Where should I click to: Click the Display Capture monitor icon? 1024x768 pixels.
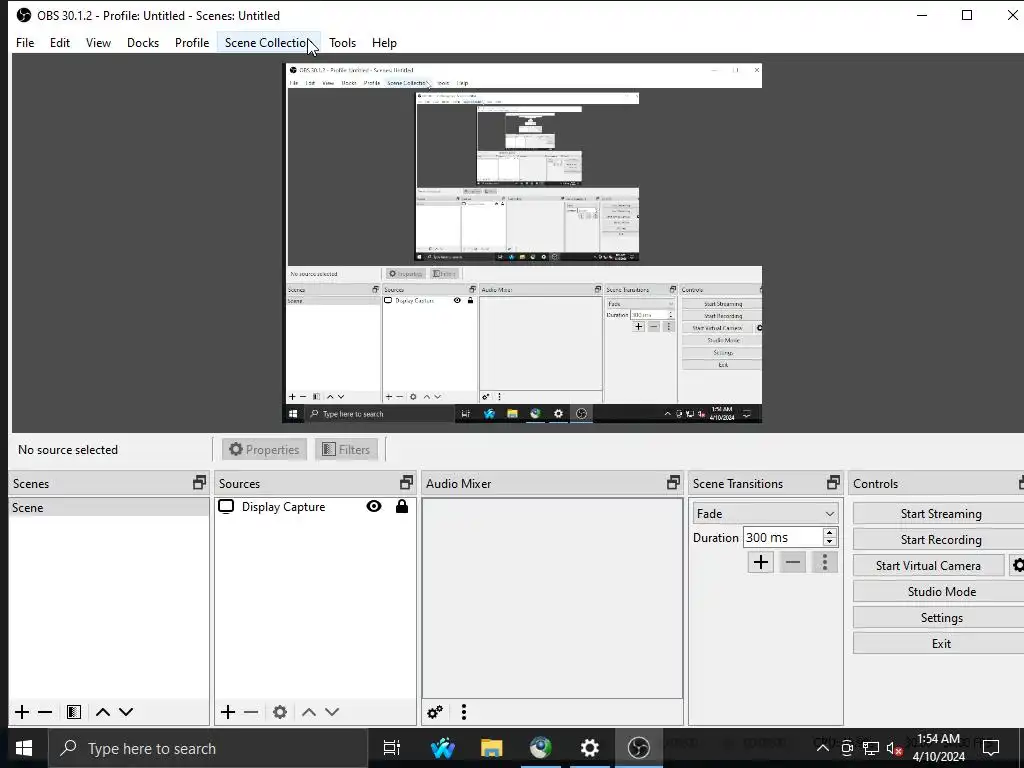[x=226, y=507]
